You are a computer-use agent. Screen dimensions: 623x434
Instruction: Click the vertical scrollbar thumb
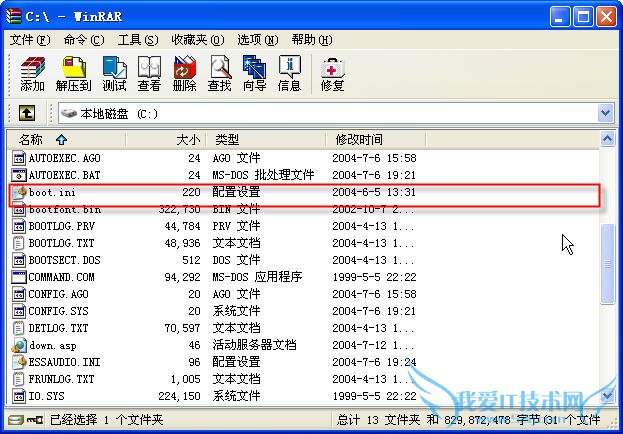pyautogui.click(x=607, y=264)
